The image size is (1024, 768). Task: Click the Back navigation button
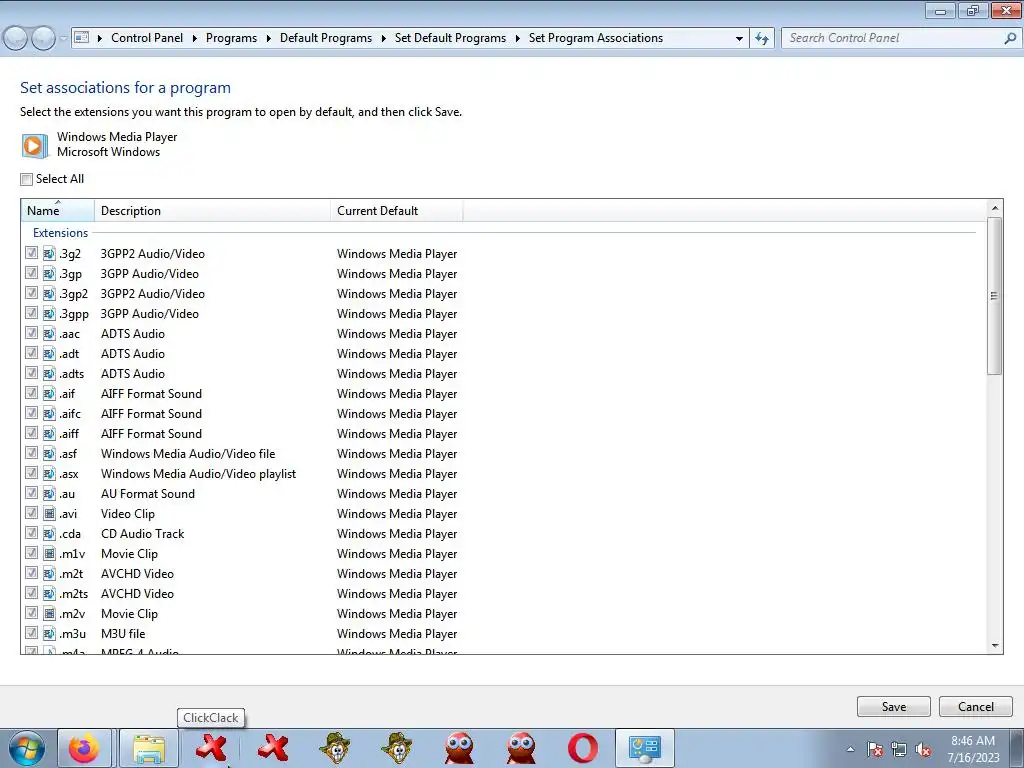[16, 39]
